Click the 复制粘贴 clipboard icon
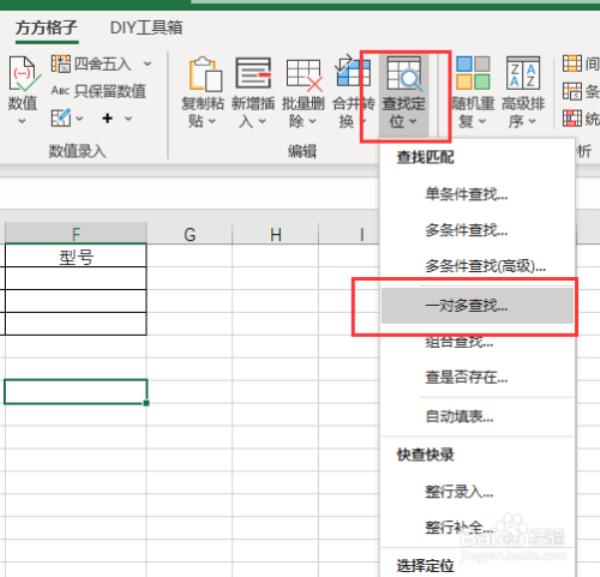 pos(205,74)
